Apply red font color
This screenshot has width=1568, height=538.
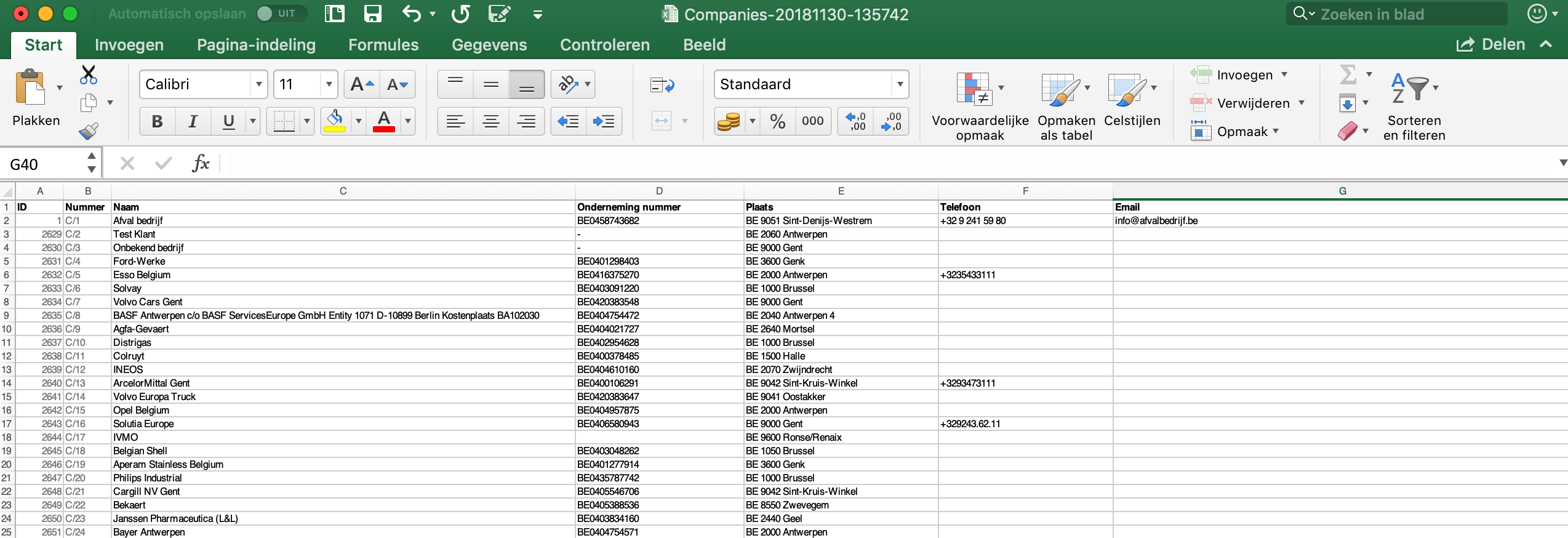coord(384,121)
